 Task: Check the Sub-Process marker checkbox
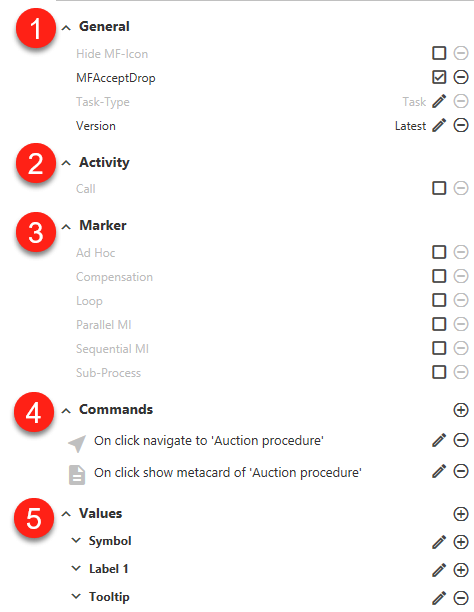[x=439, y=372]
